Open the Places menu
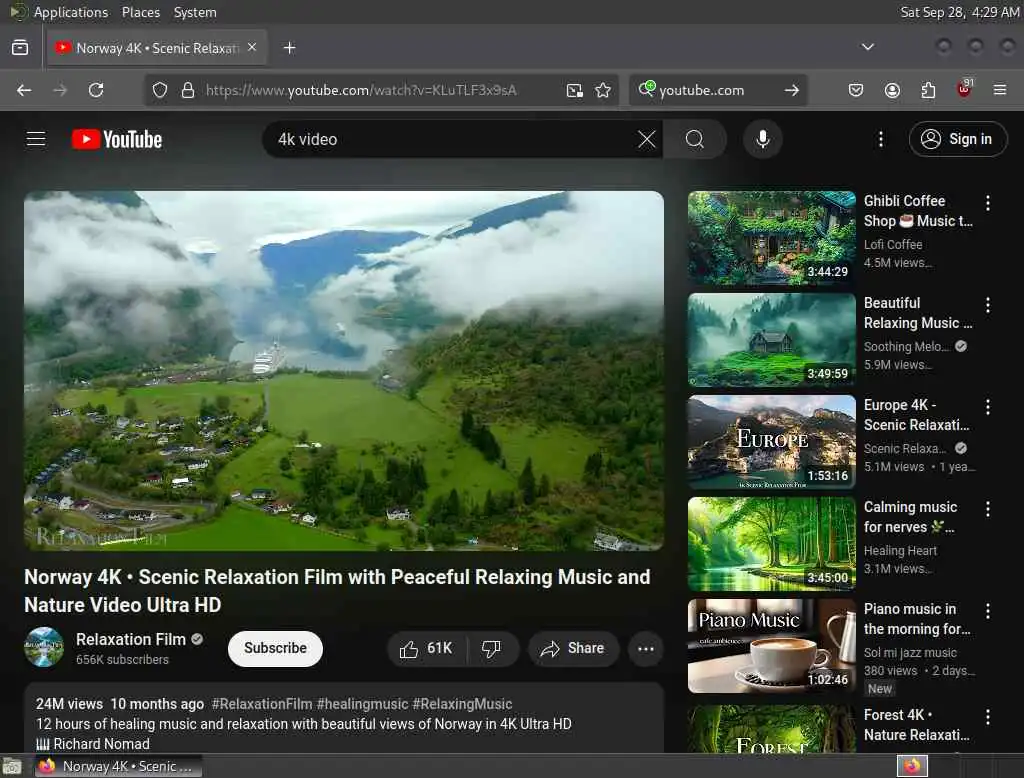This screenshot has height=778, width=1024. pos(140,12)
